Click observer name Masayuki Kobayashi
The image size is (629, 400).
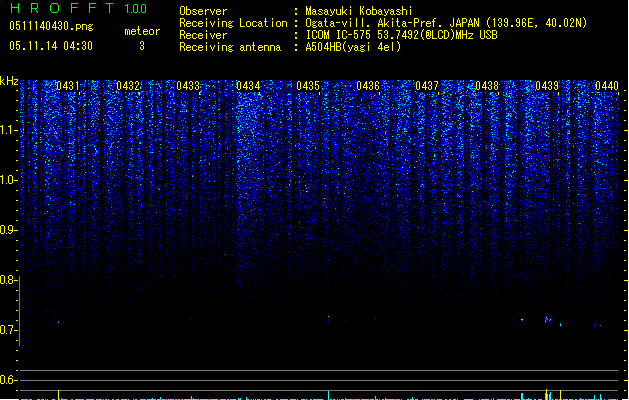pyautogui.click(x=359, y=11)
